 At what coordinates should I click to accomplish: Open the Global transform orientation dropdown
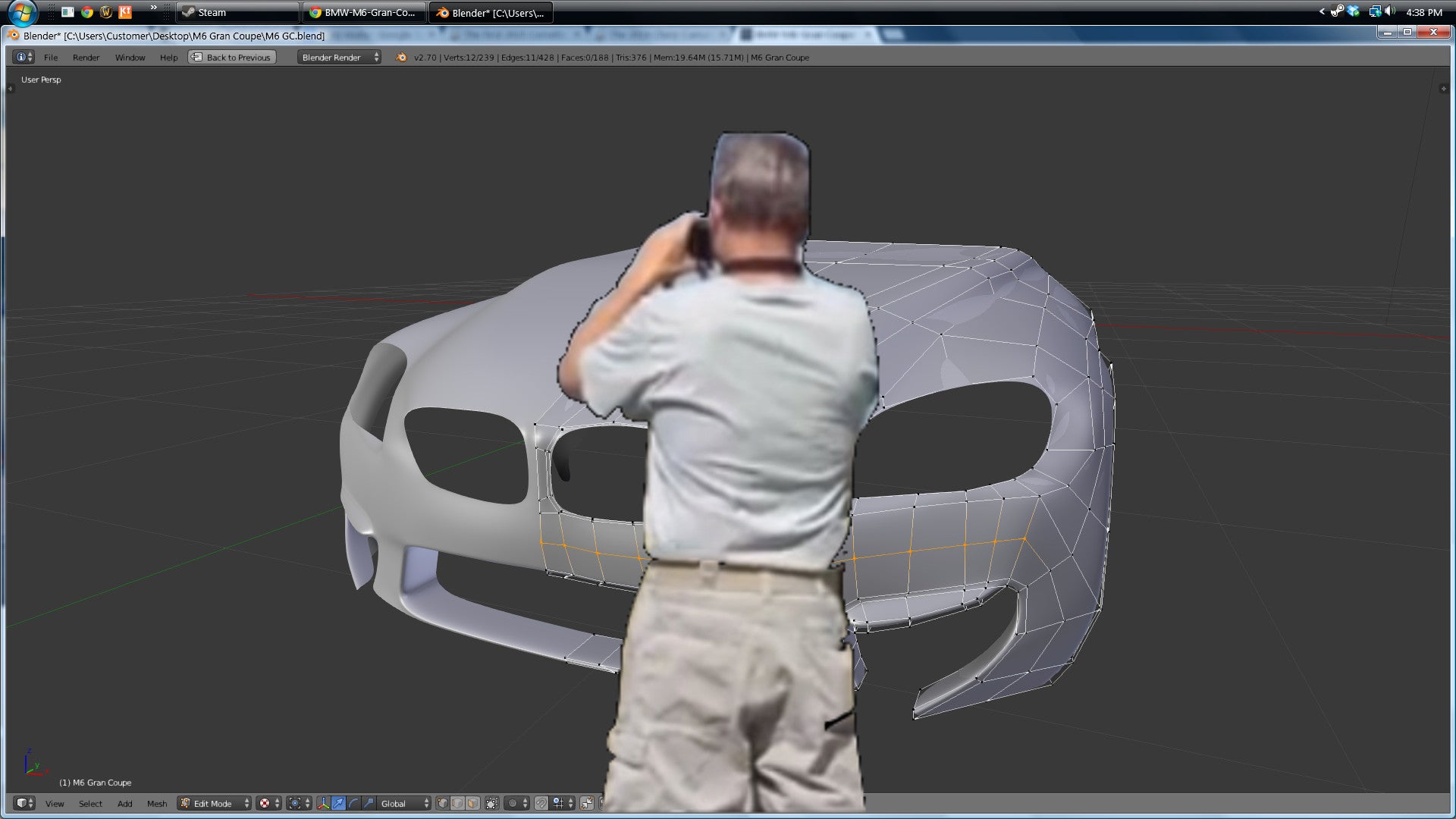[403, 803]
